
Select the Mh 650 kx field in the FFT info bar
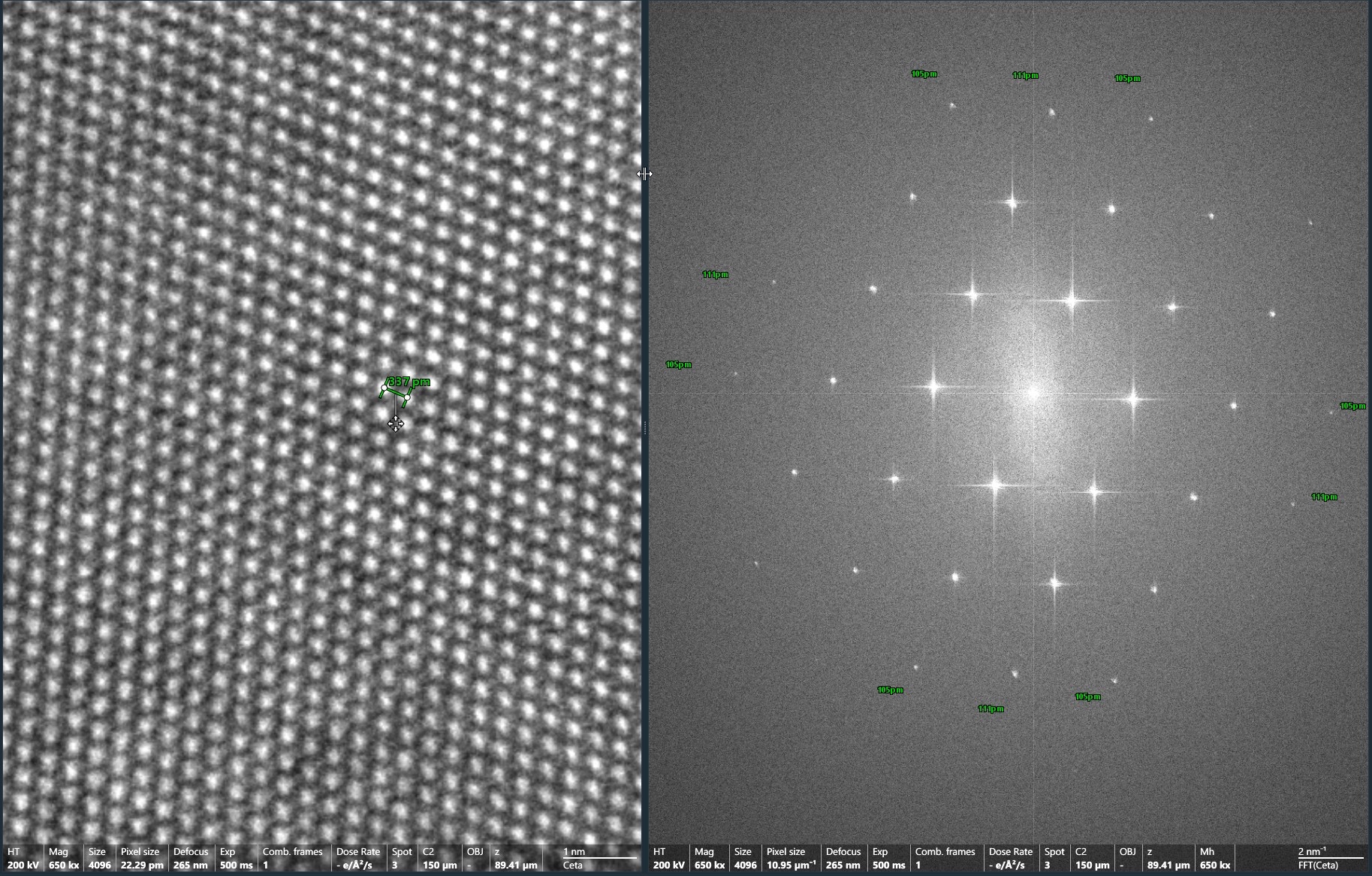point(1214,859)
